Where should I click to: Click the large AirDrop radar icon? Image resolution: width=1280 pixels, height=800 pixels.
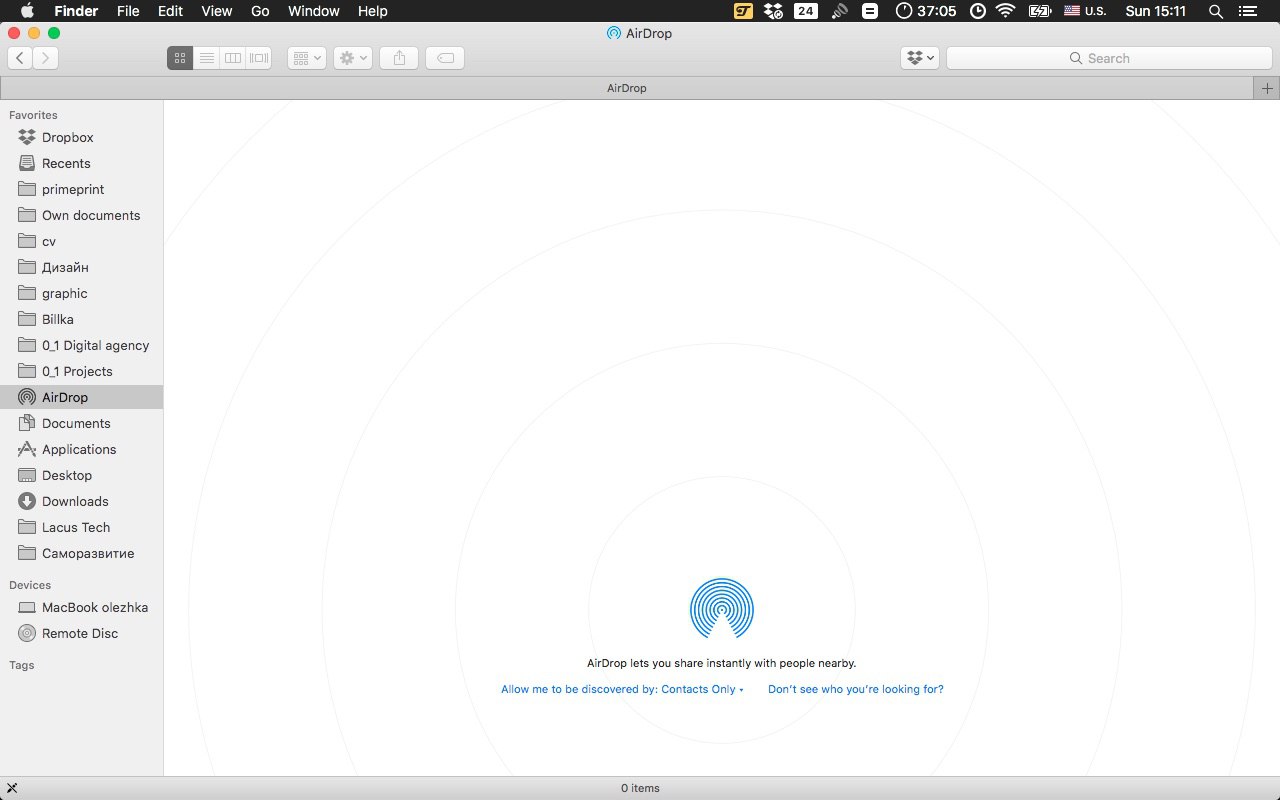(x=722, y=608)
